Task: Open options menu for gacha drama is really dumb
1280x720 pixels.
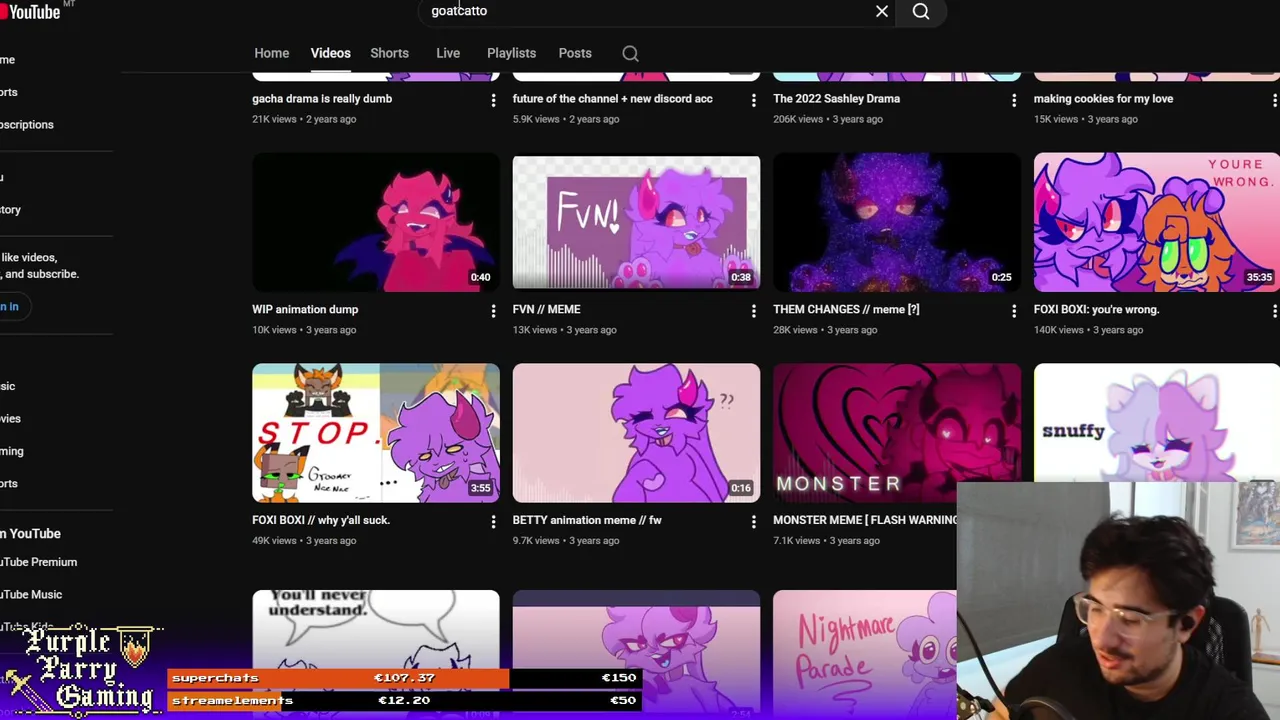Action: (x=493, y=101)
